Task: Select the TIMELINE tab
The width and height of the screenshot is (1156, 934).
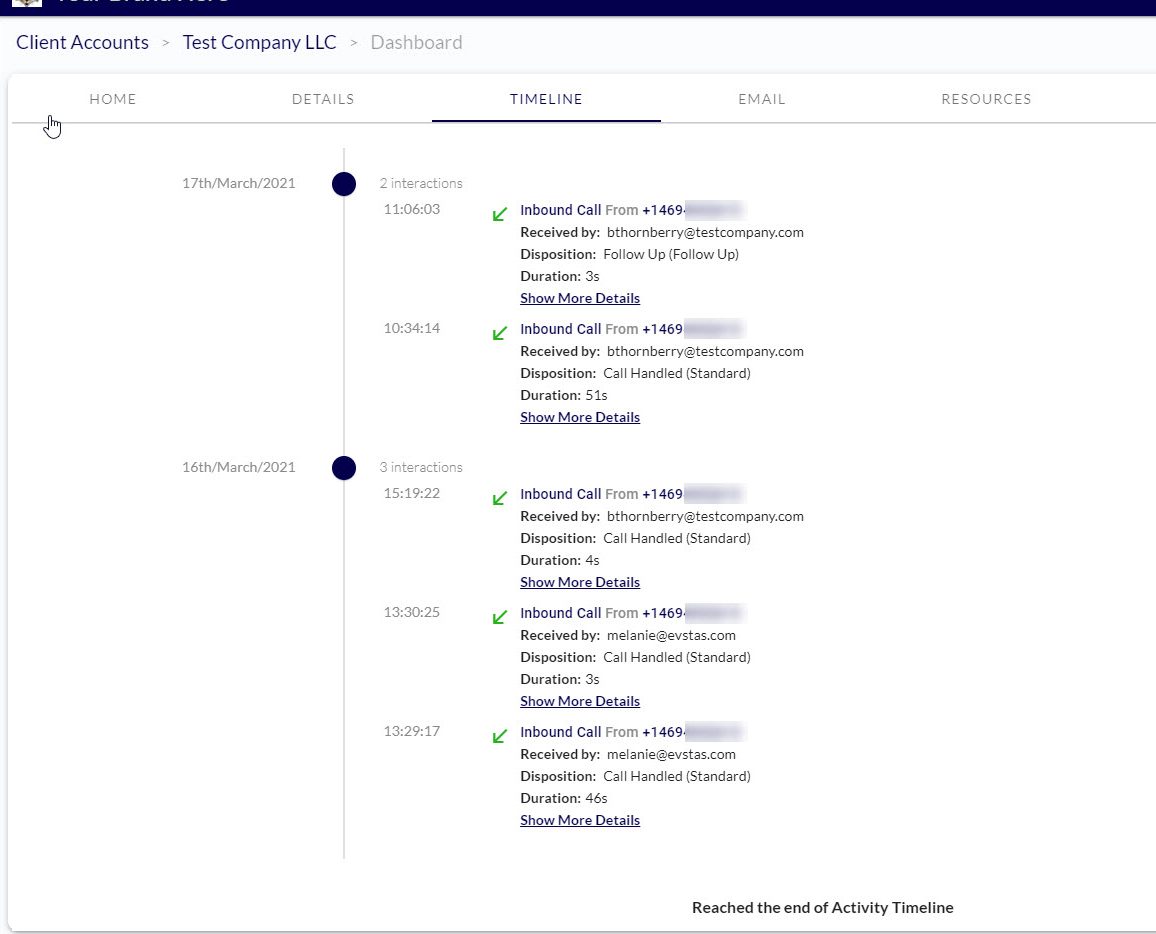Action: pyautogui.click(x=546, y=98)
